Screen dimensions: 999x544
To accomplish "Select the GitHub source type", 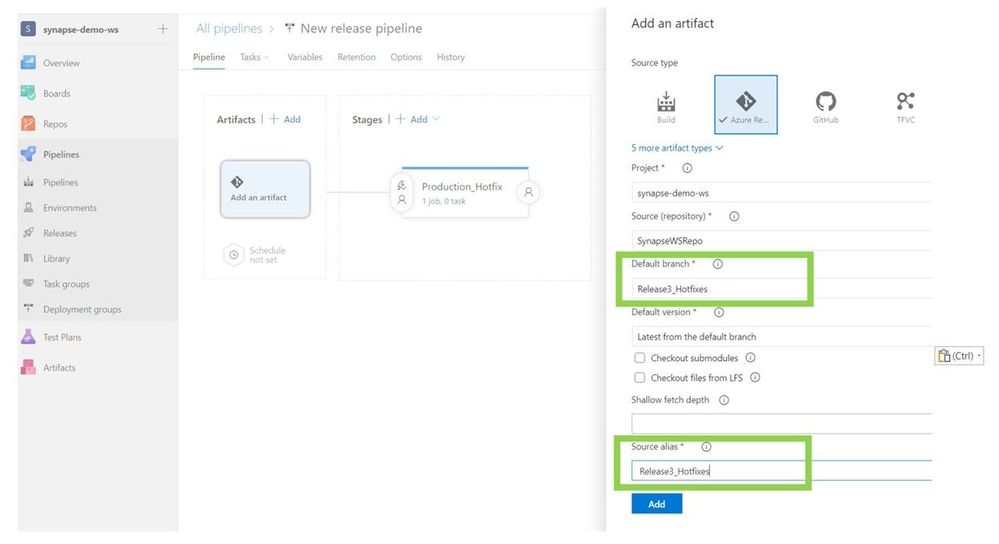I will click(826, 106).
